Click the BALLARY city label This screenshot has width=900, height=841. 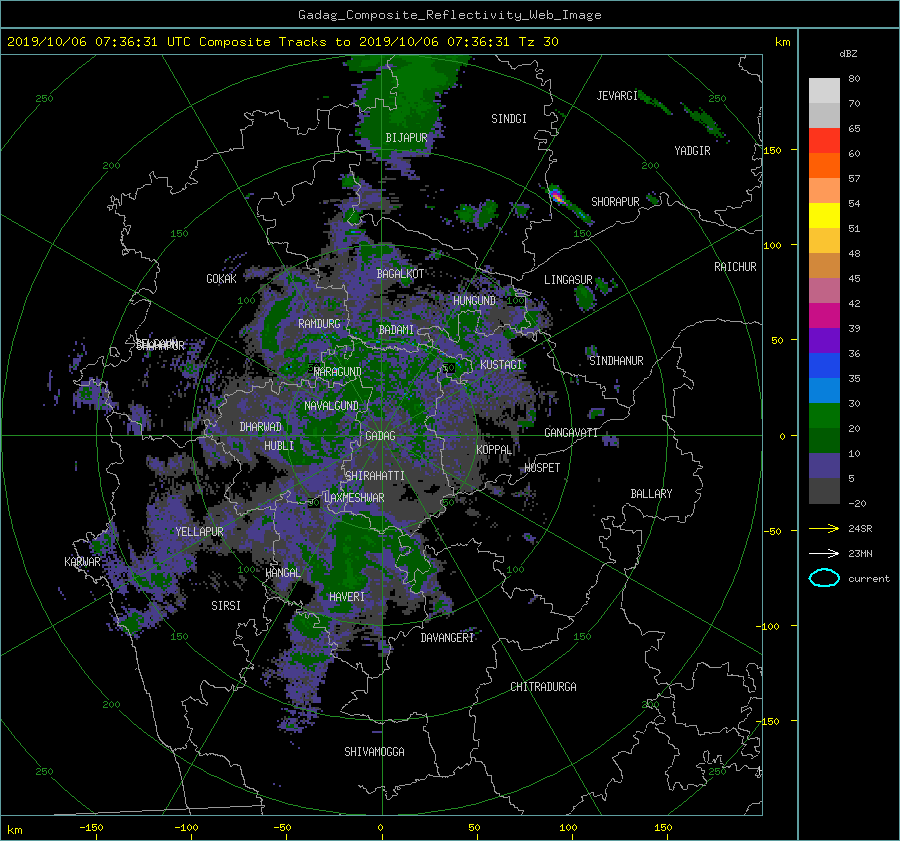[651, 494]
